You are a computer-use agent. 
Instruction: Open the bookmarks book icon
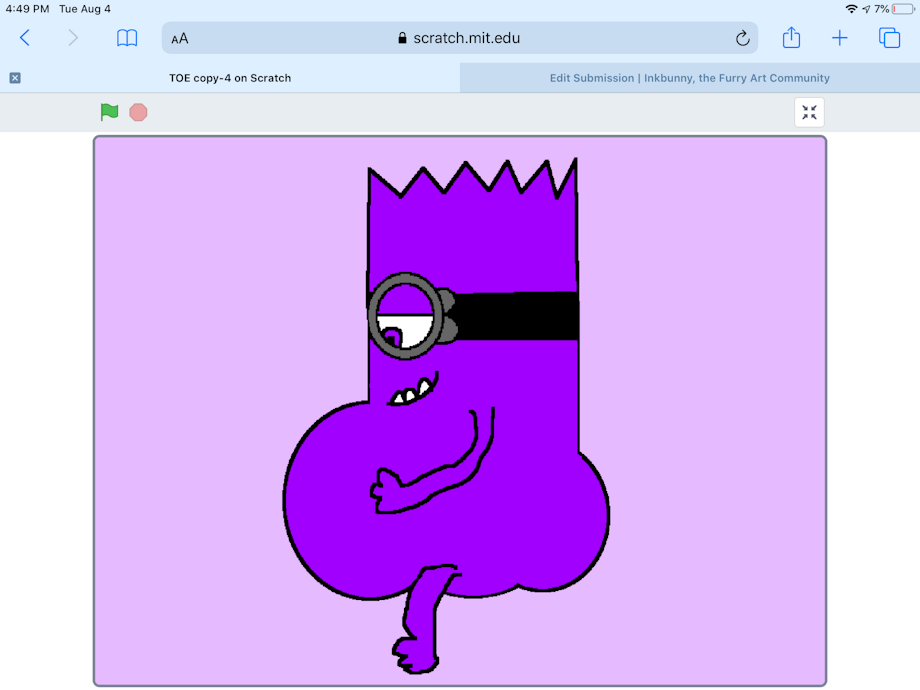(127, 38)
